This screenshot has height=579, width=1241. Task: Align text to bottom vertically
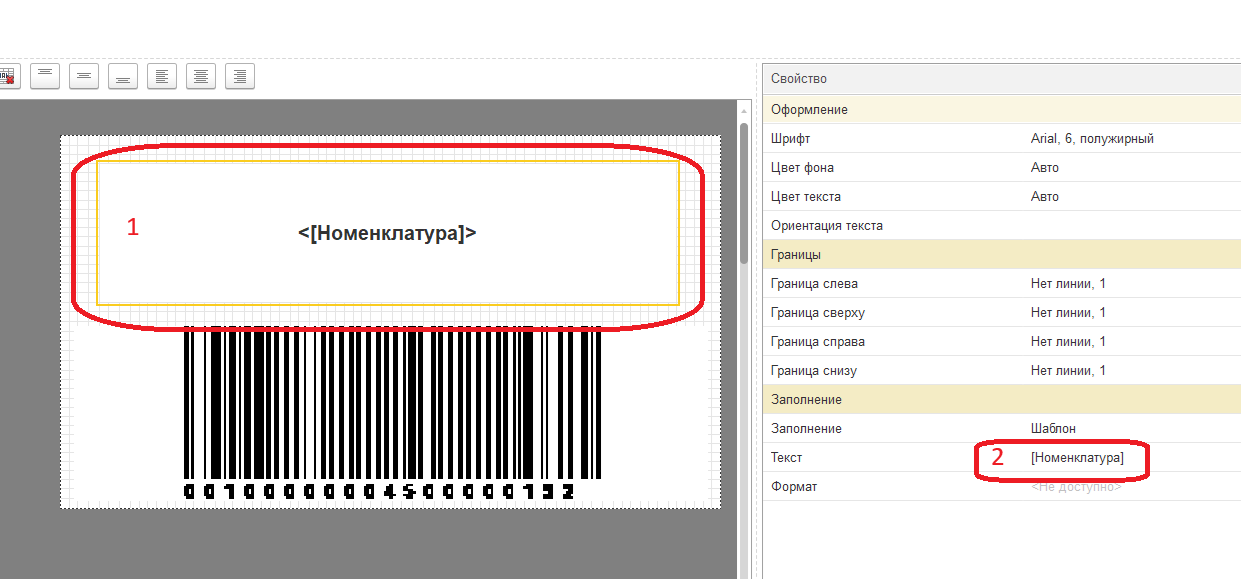pos(123,76)
